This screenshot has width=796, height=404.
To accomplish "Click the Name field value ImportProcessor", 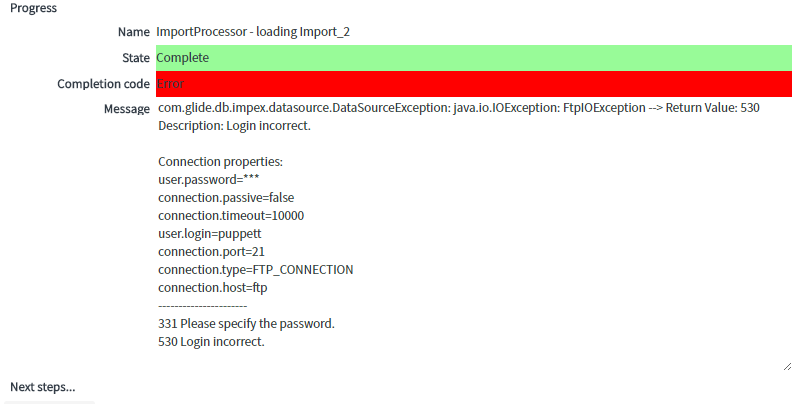I will click(253, 31).
